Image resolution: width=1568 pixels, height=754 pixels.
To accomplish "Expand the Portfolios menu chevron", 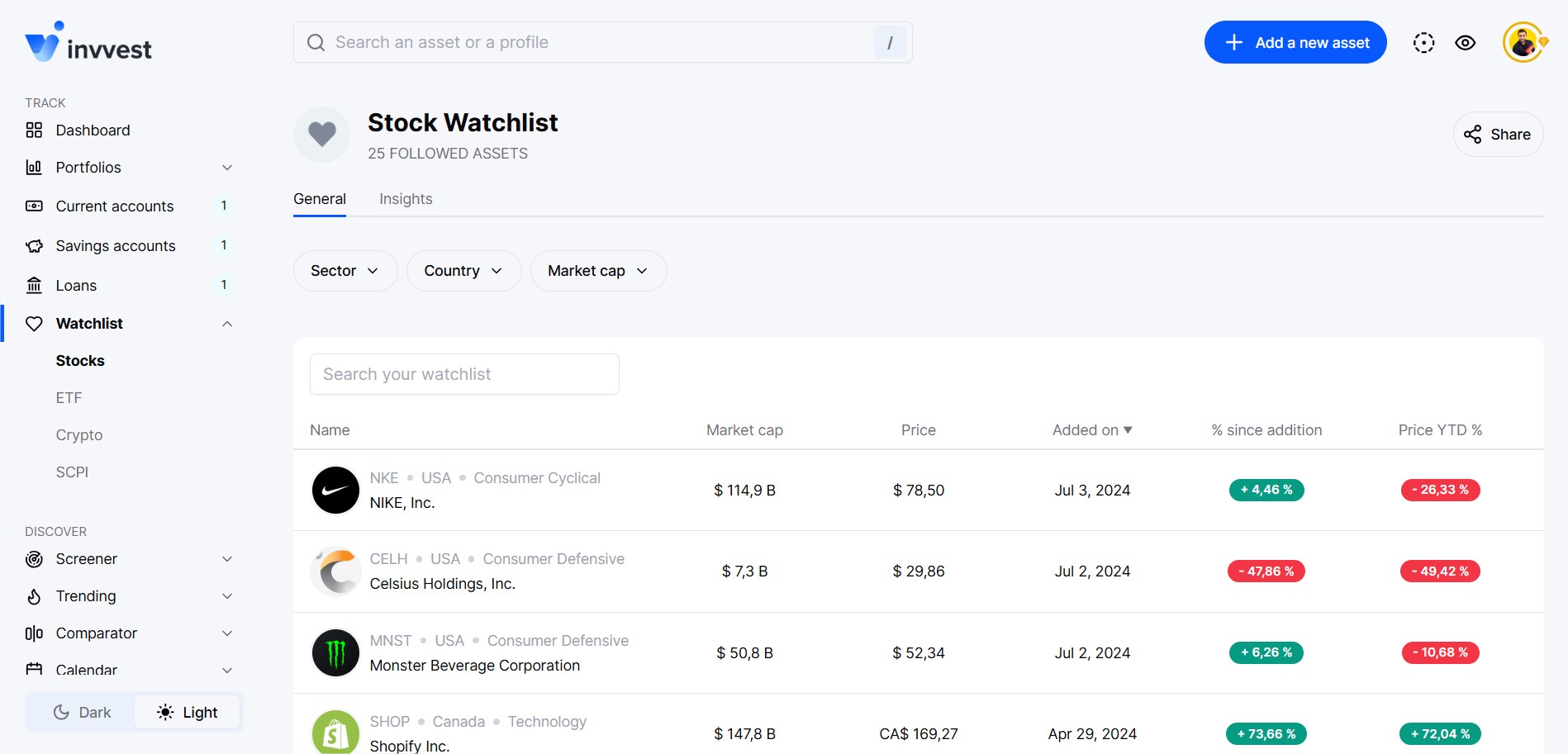I will (227, 168).
